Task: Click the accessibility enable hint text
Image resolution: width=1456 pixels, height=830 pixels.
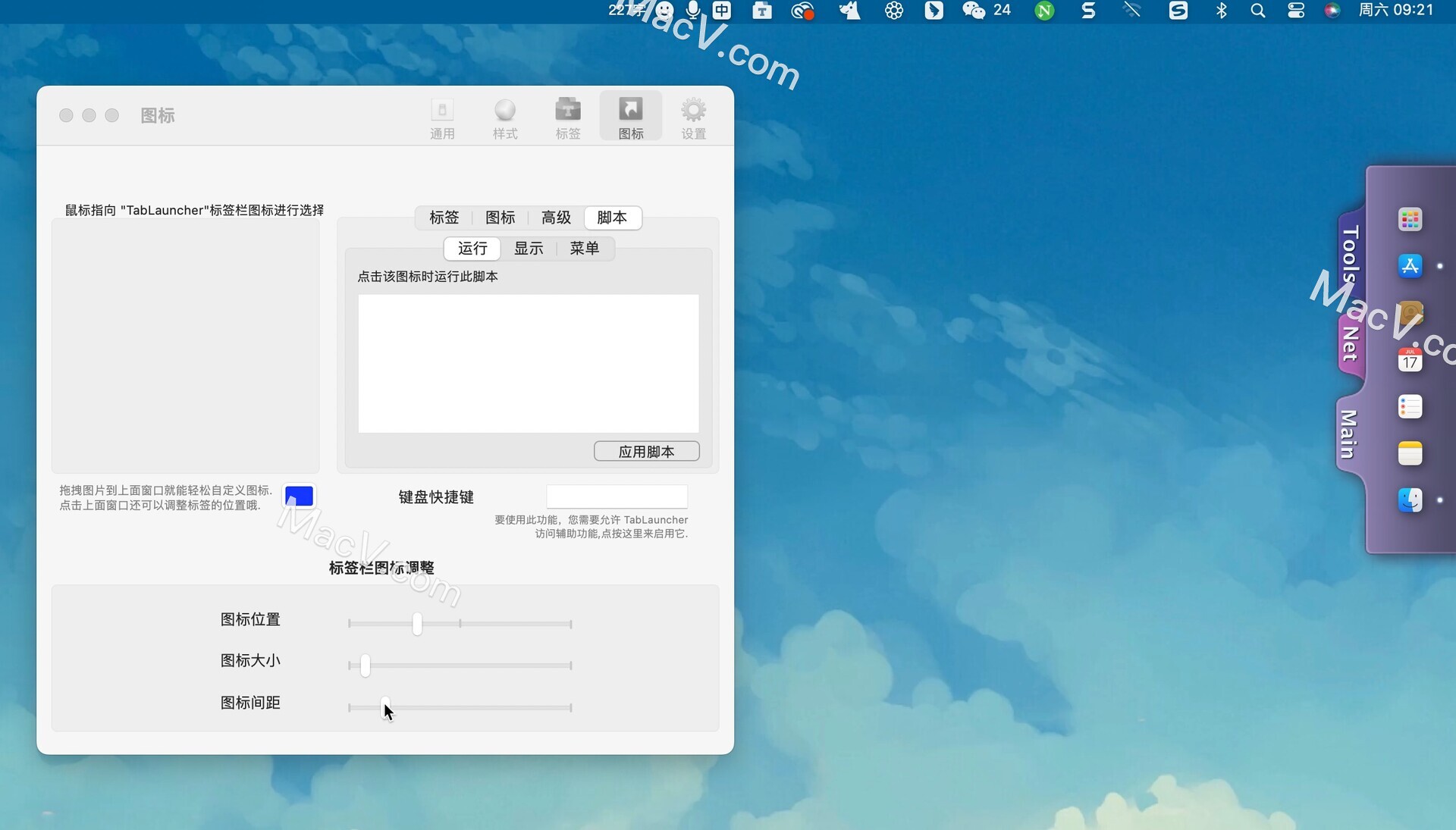Action: [x=591, y=526]
